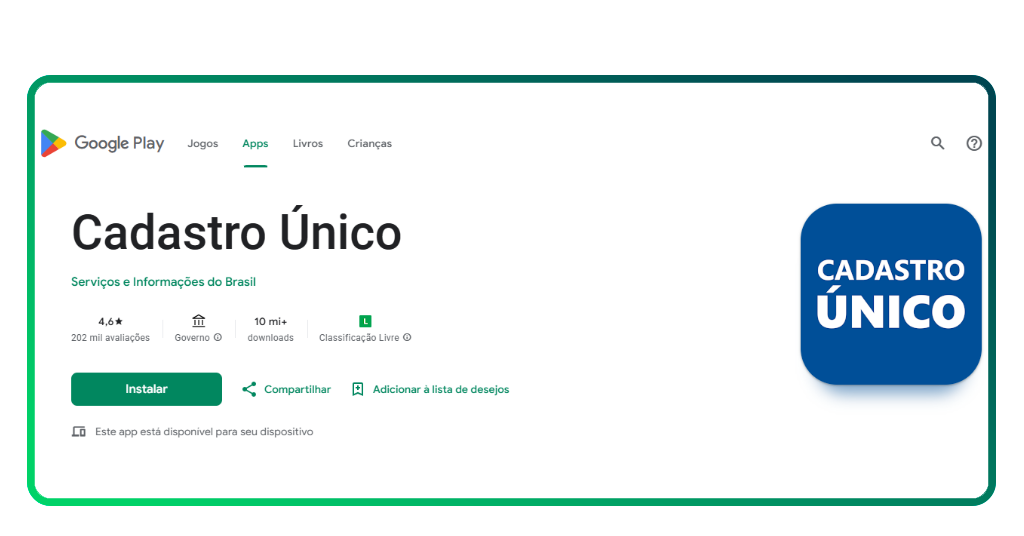The image size is (1024, 536).
Task: Switch to the Livros tab
Action: click(x=308, y=144)
